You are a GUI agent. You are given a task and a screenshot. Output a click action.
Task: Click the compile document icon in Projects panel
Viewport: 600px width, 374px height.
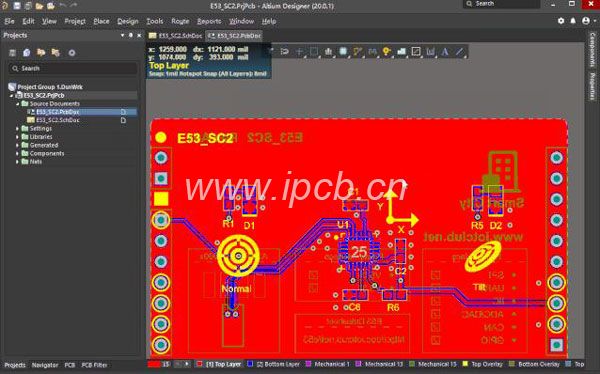pyautogui.click(x=26, y=53)
